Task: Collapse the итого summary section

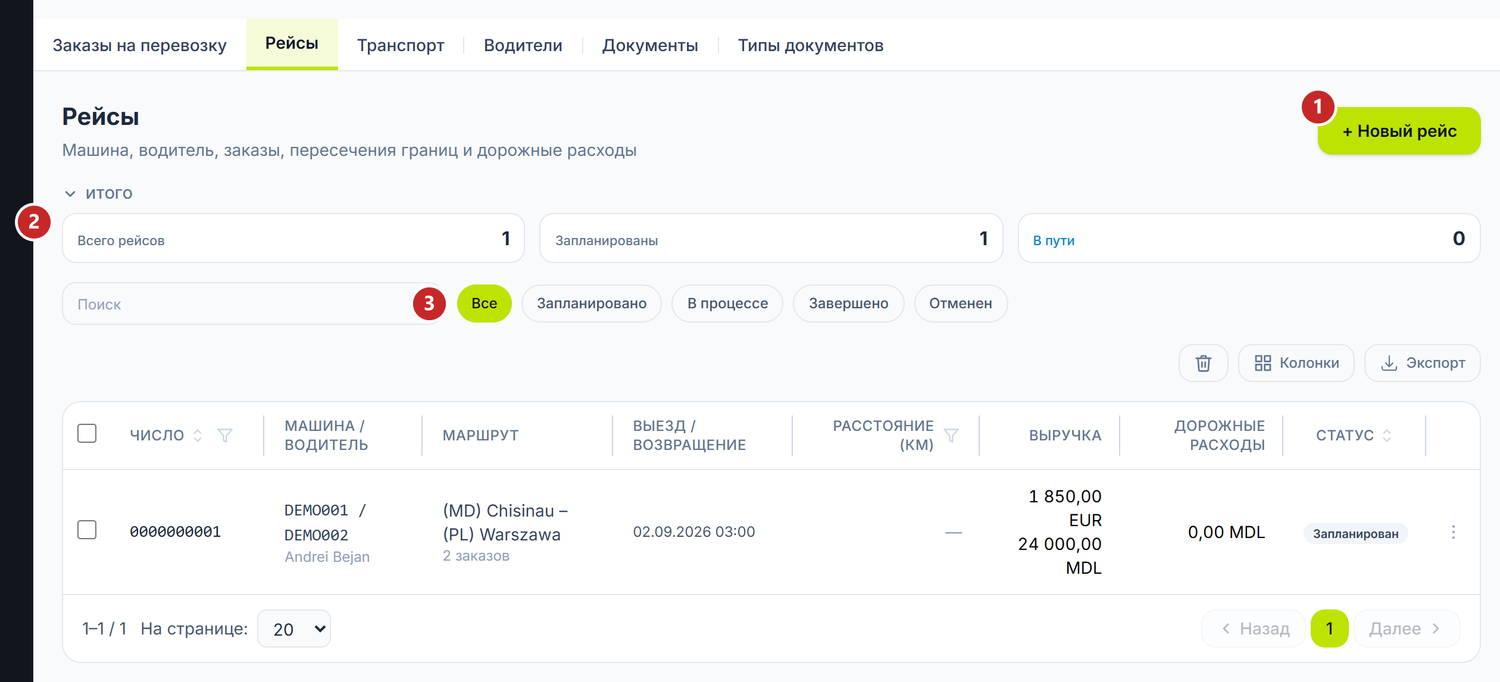Action: click(98, 193)
